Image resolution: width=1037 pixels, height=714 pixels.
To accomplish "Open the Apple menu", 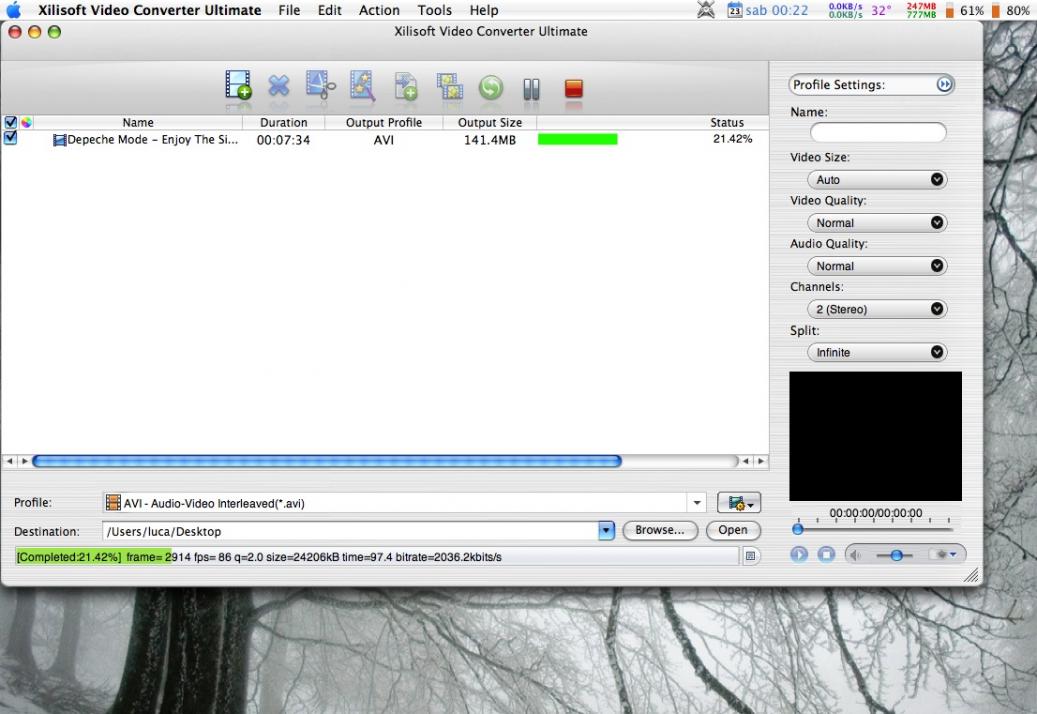I will [x=13, y=10].
